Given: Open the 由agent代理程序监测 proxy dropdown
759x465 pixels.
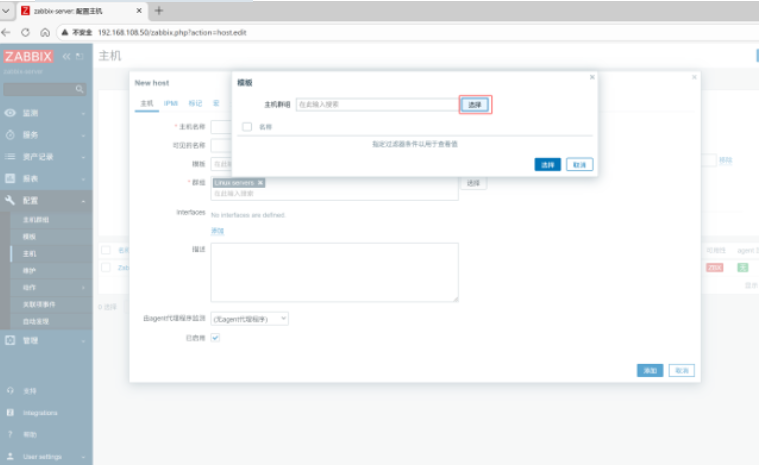Looking at the screenshot, I should click(250, 319).
